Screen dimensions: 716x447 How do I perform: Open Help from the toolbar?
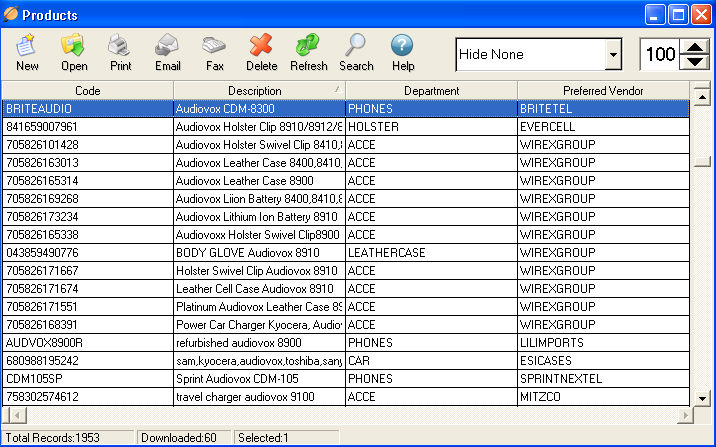(403, 53)
